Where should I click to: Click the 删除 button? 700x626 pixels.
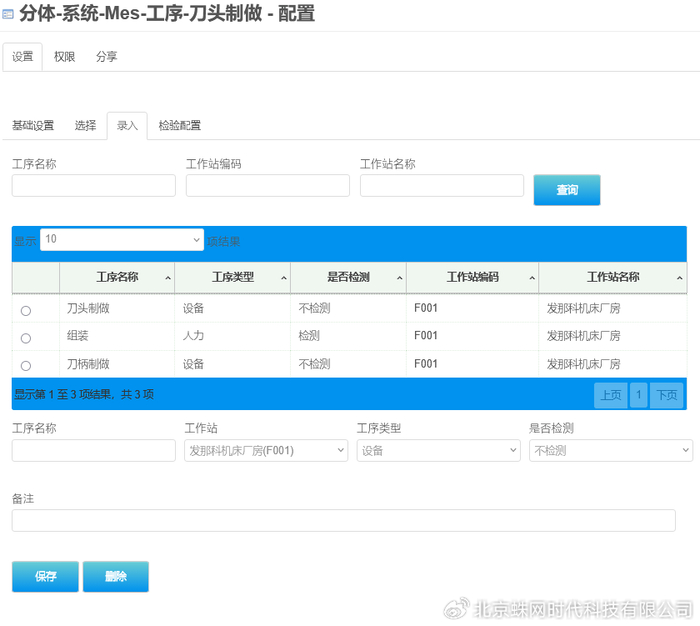coord(116,576)
